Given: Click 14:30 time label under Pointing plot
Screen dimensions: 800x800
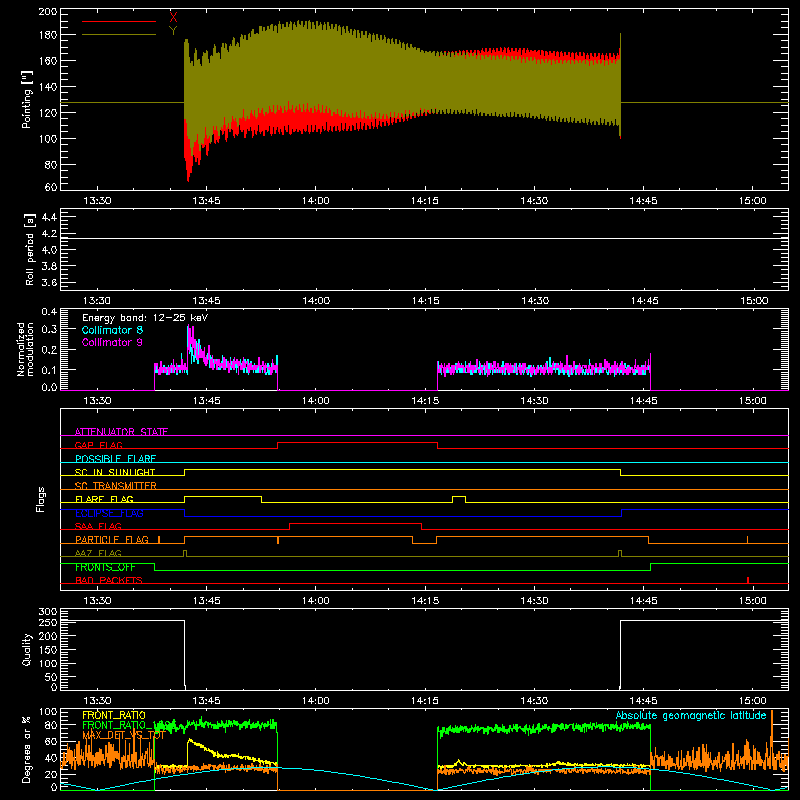Looking at the screenshot, I should (x=534, y=201).
